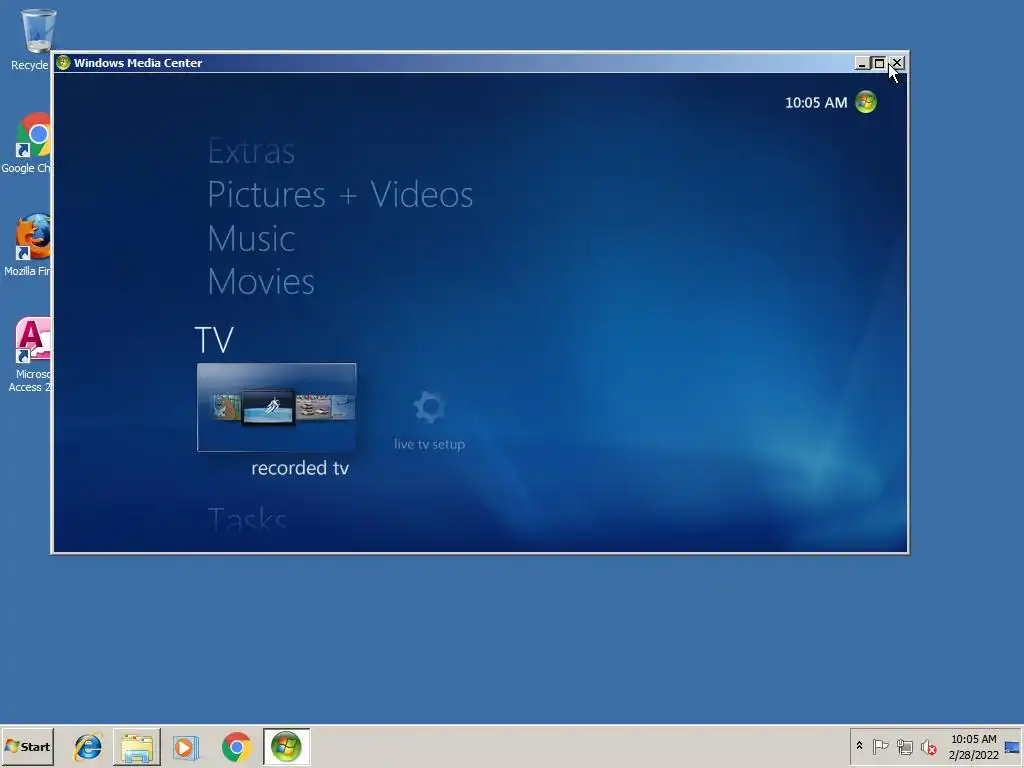The width and height of the screenshot is (1024, 768).
Task: Click Show desktop button
Action: tap(1012, 746)
